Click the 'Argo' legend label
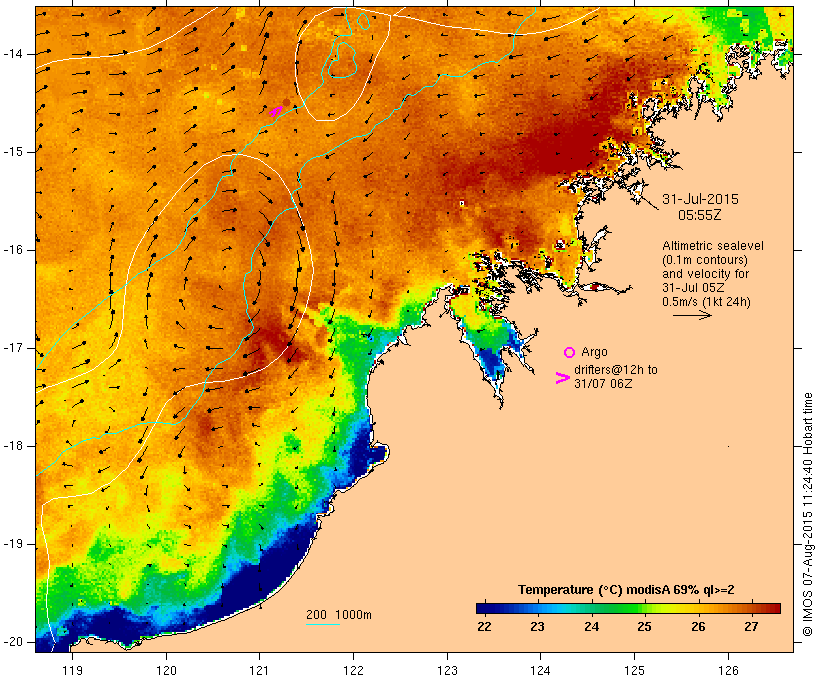The width and height of the screenshot is (820, 680). [x=594, y=352]
